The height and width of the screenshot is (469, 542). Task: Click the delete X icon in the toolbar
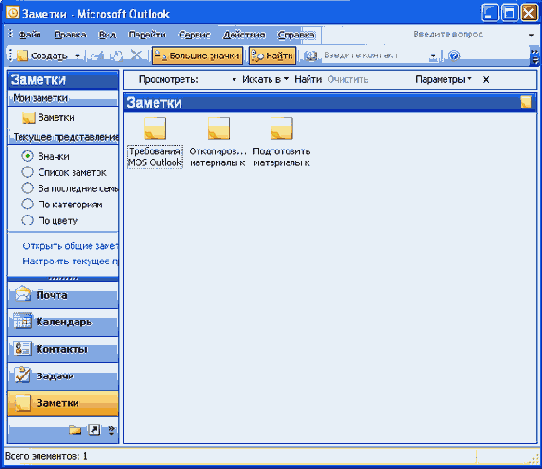point(137,55)
